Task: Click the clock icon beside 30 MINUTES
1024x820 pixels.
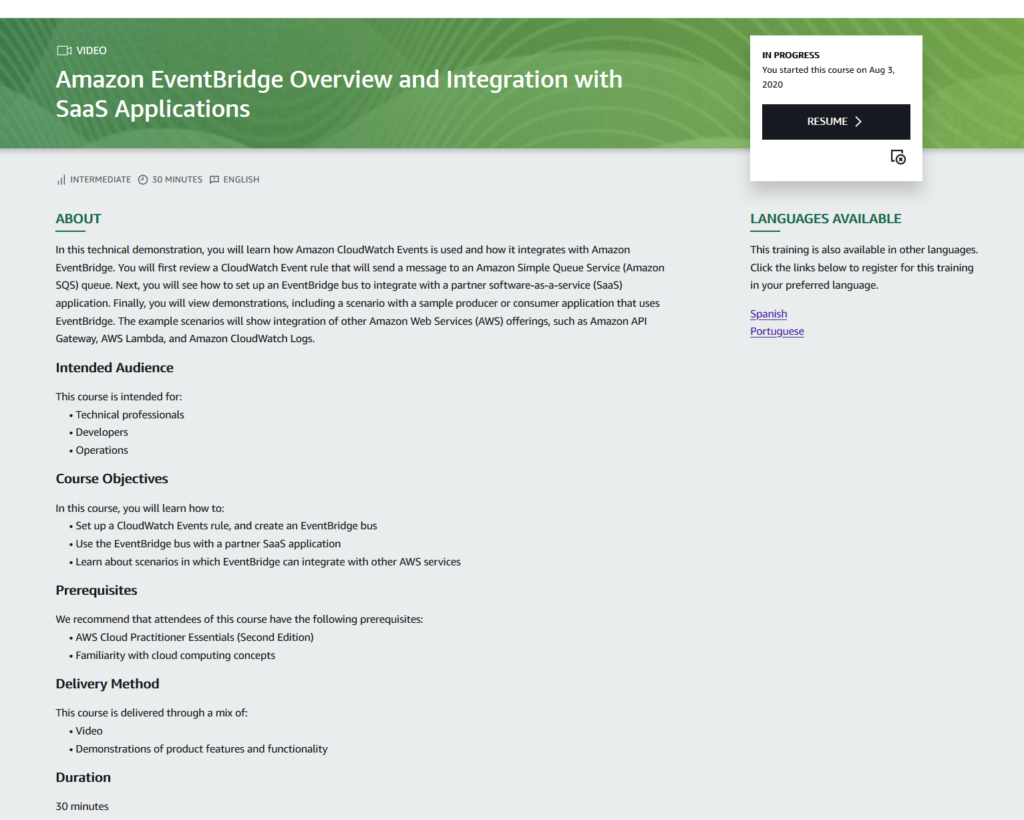Action: coord(143,180)
